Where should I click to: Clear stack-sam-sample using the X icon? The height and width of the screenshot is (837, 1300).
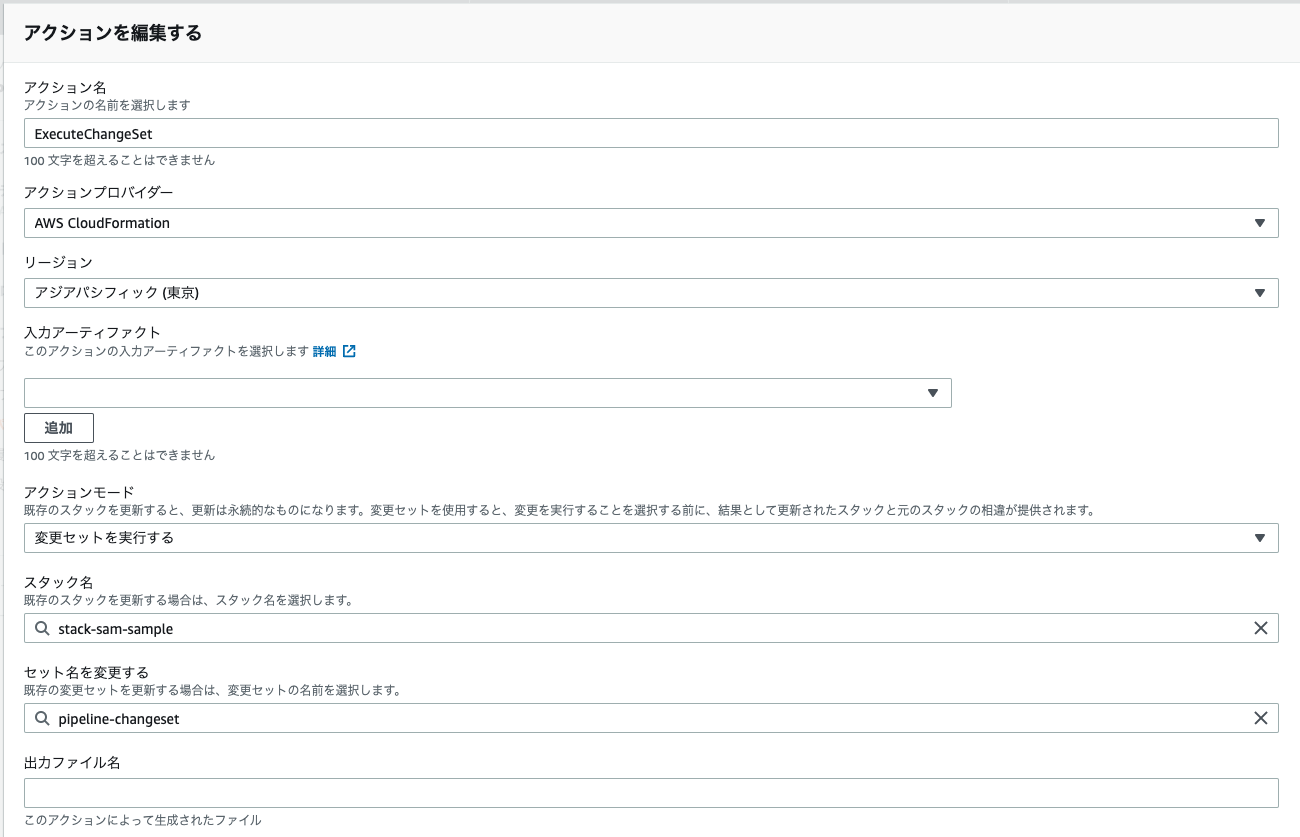pos(1261,627)
